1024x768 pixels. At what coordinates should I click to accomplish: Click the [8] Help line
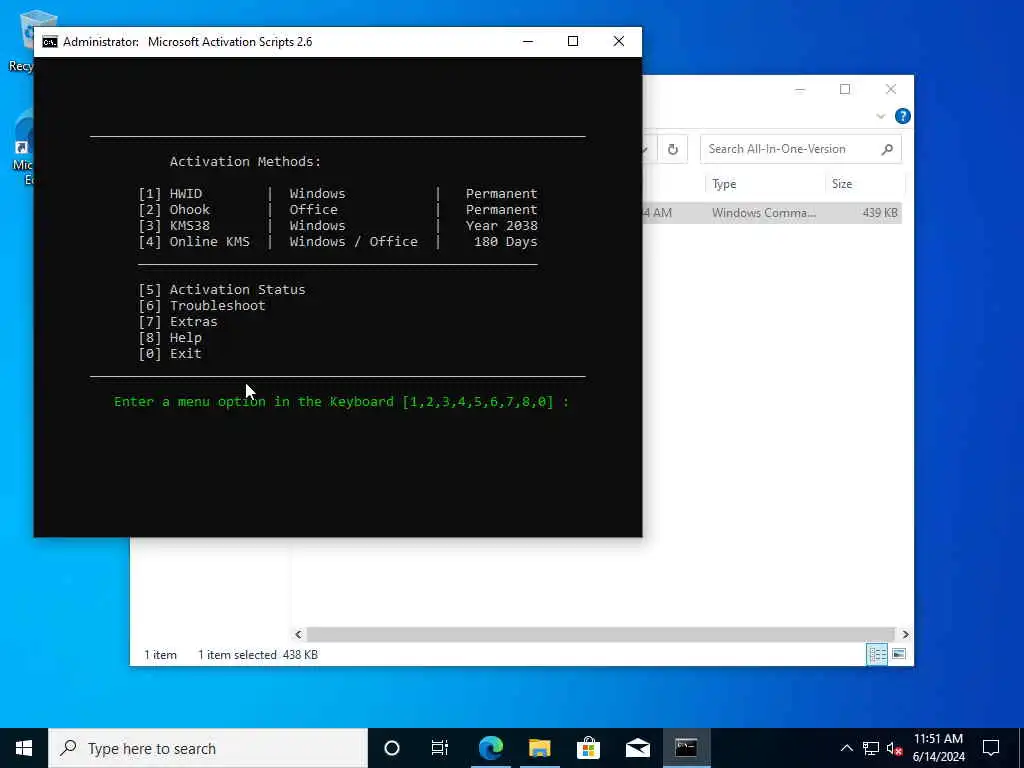coord(170,338)
